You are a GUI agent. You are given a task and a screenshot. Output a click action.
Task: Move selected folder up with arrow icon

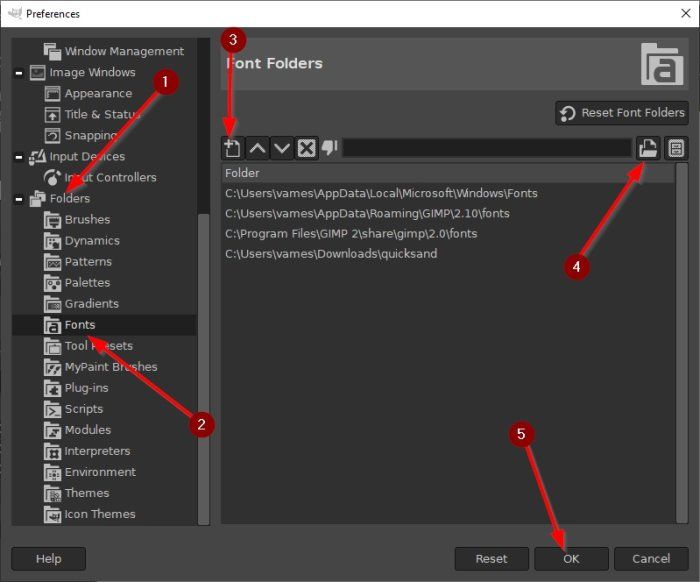pyautogui.click(x=257, y=148)
